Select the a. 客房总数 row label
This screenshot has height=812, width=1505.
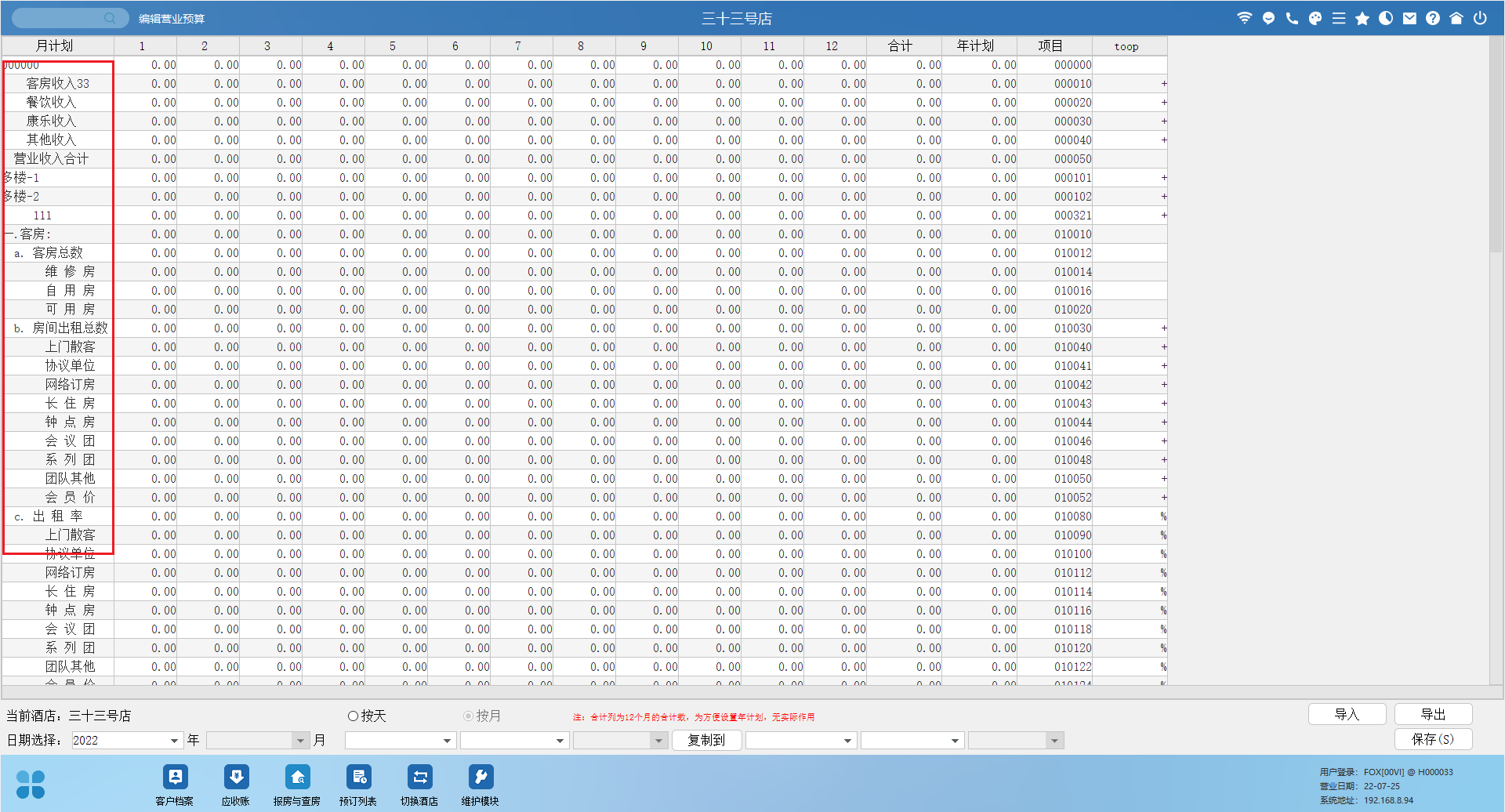click(x=48, y=253)
